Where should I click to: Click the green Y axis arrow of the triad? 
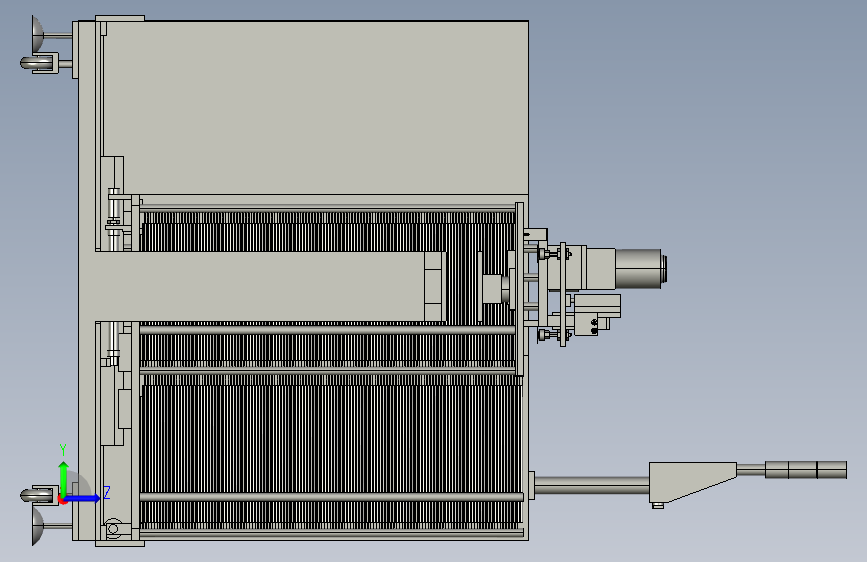point(64,479)
